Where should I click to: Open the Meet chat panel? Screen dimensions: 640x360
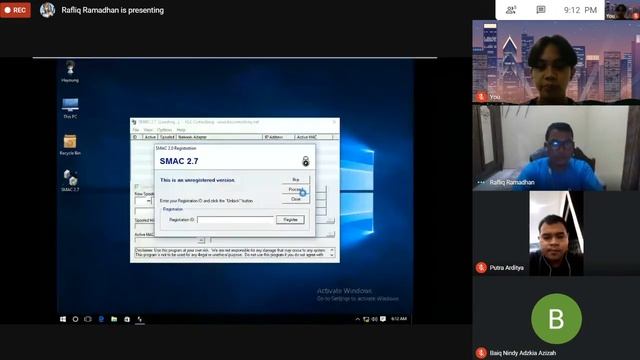(x=541, y=10)
